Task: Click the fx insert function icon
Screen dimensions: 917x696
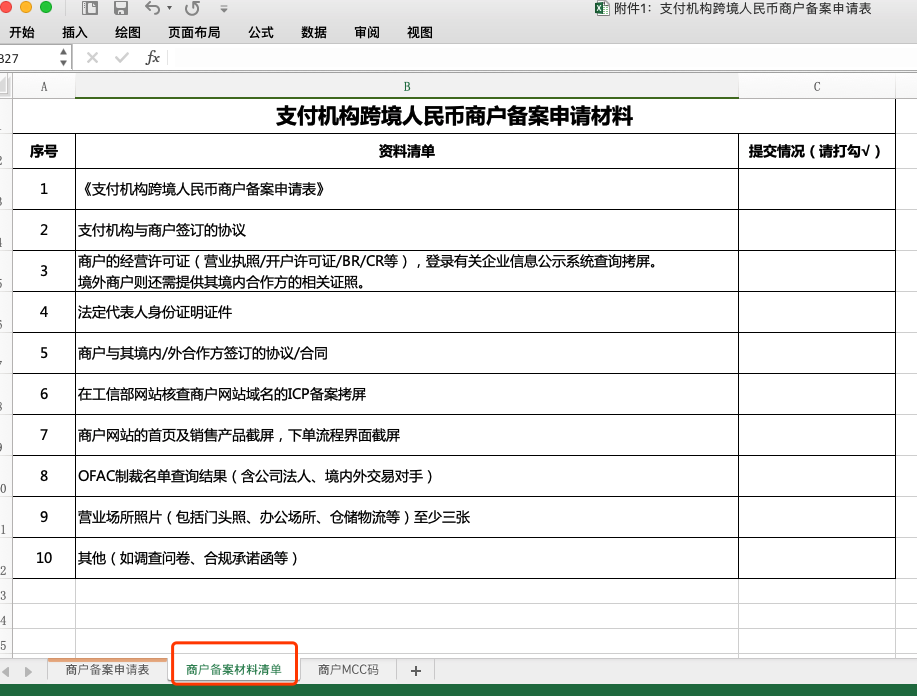Action: [153, 58]
